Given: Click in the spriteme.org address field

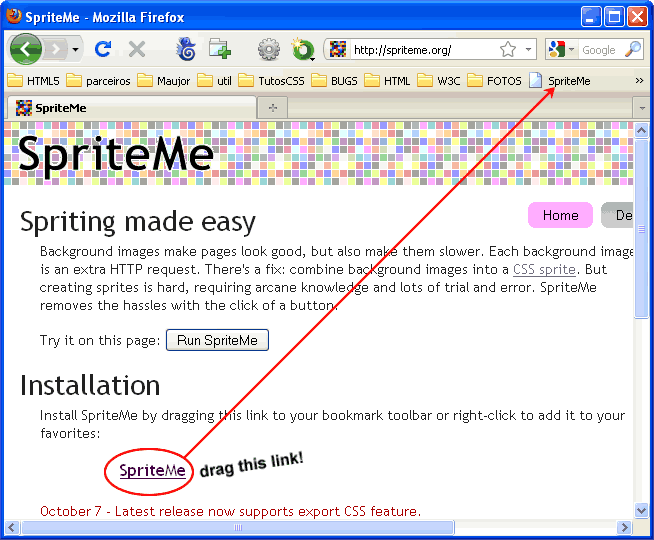Looking at the screenshot, I should point(420,49).
